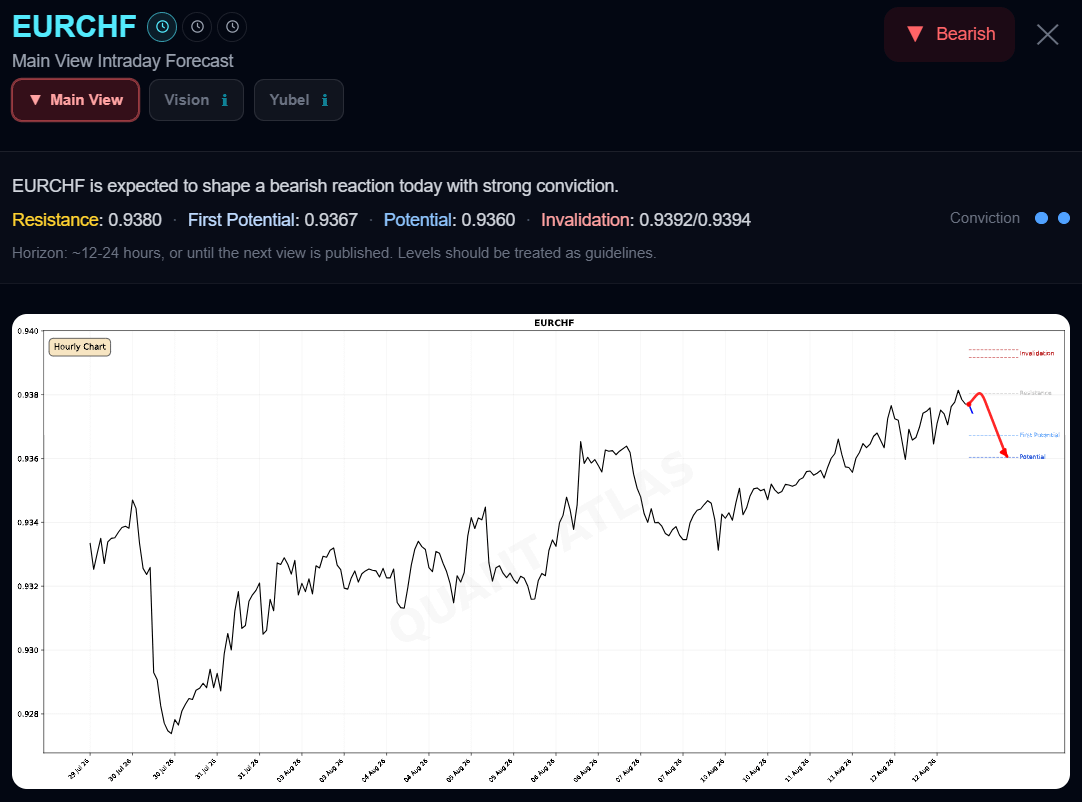Close the EURCHF forecast panel
This screenshot has width=1082, height=802.
(x=1047, y=35)
